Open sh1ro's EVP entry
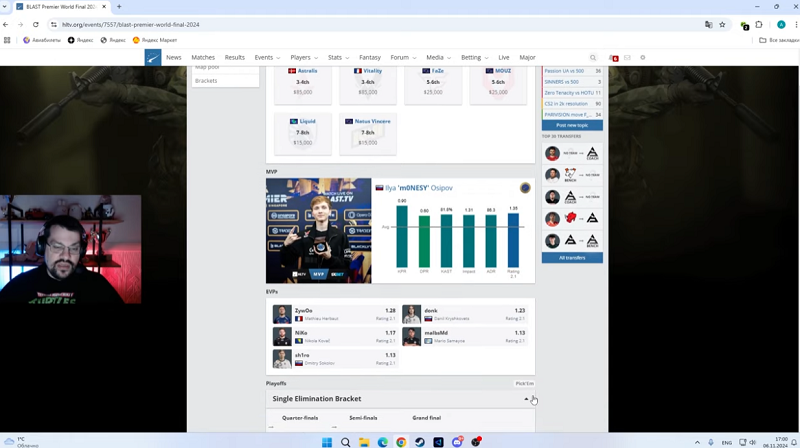 coord(335,359)
